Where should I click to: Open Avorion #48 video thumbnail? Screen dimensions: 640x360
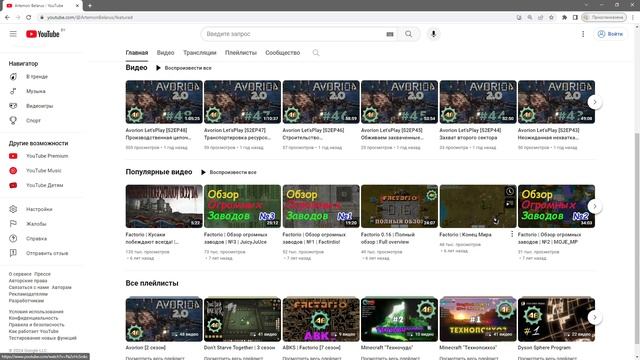coord(164,102)
